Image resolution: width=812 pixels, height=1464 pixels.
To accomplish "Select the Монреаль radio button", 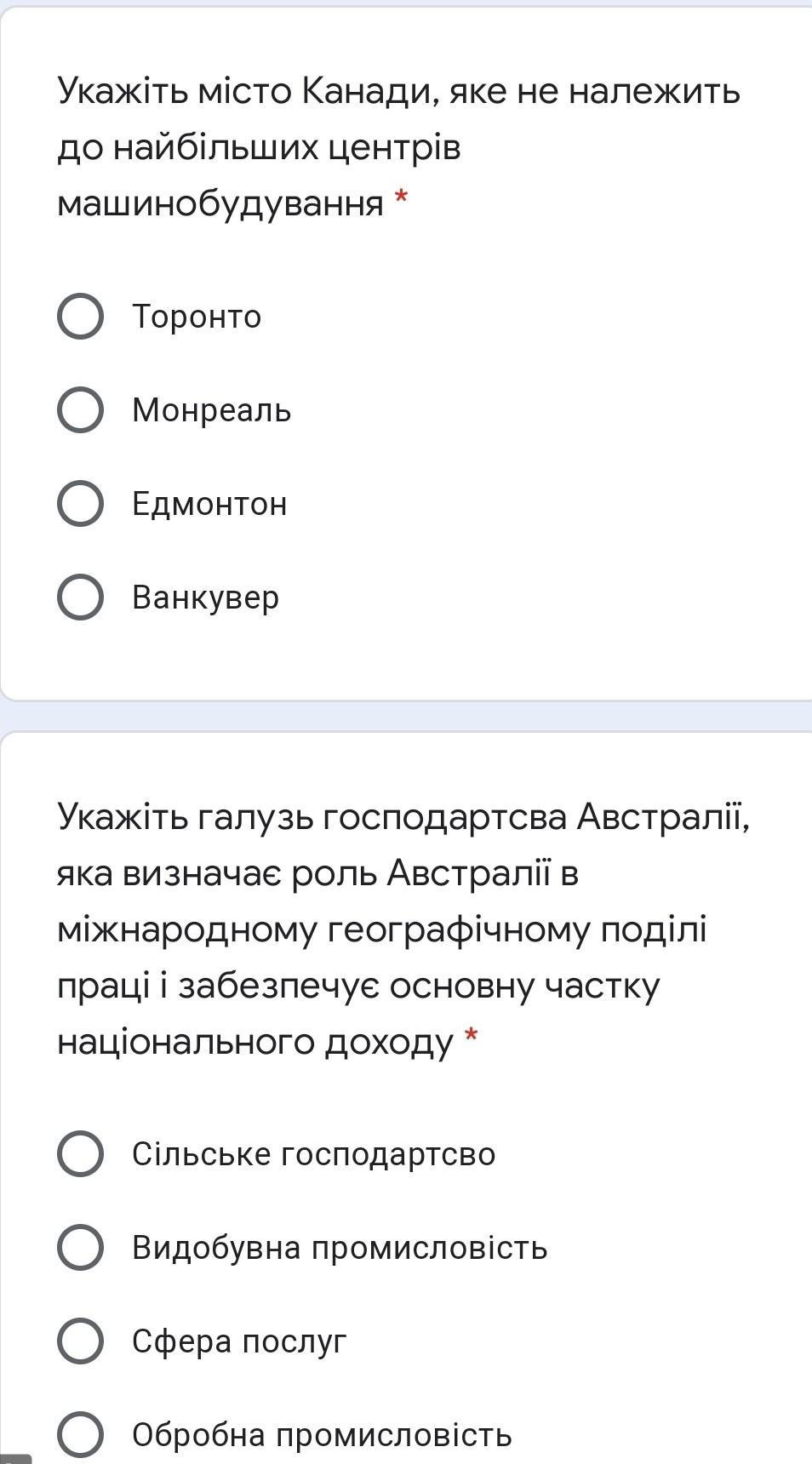I will (x=81, y=410).
